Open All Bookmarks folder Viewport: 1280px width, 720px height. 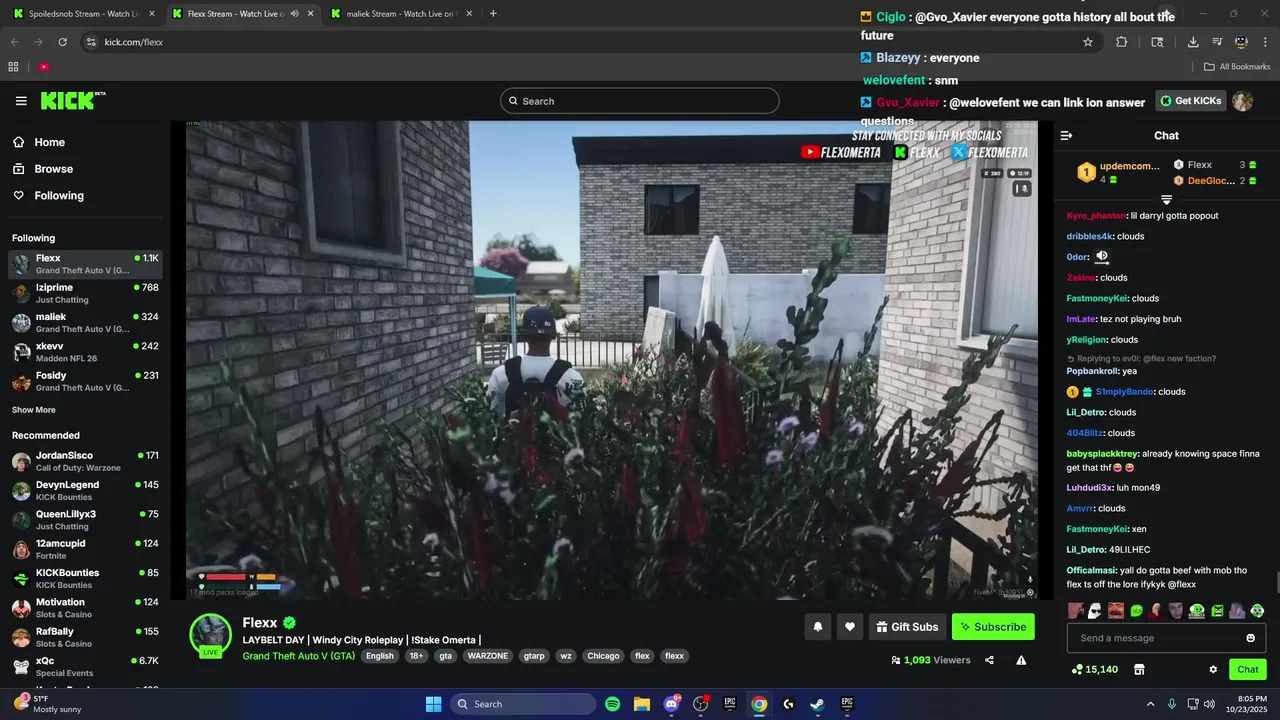pyautogui.click(x=1237, y=67)
